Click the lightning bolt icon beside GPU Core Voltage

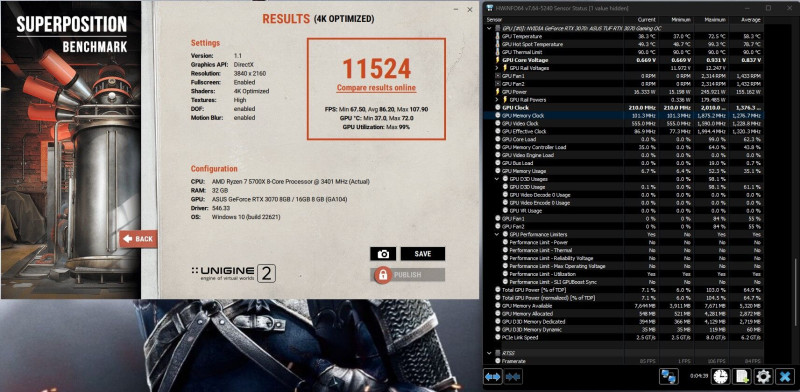point(497,60)
